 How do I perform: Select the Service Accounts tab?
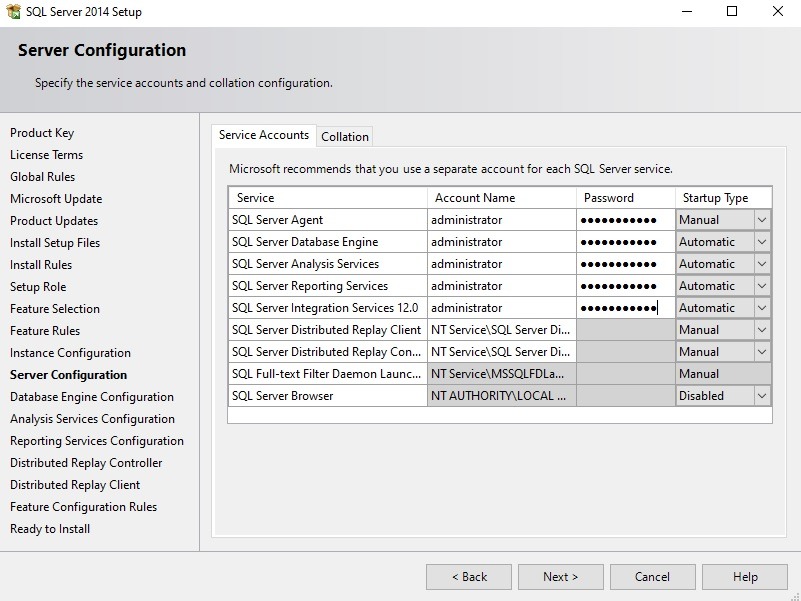(x=264, y=135)
